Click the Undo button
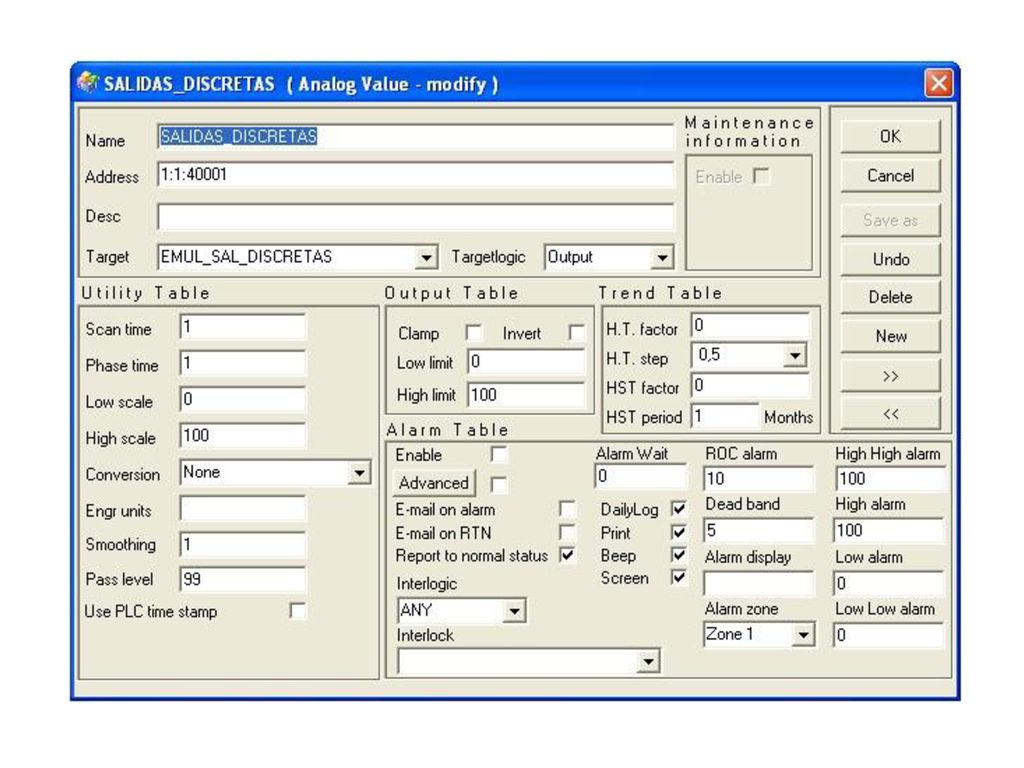The height and width of the screenshot is (768, 1024). pyautogui.click(x=890, y=259)
